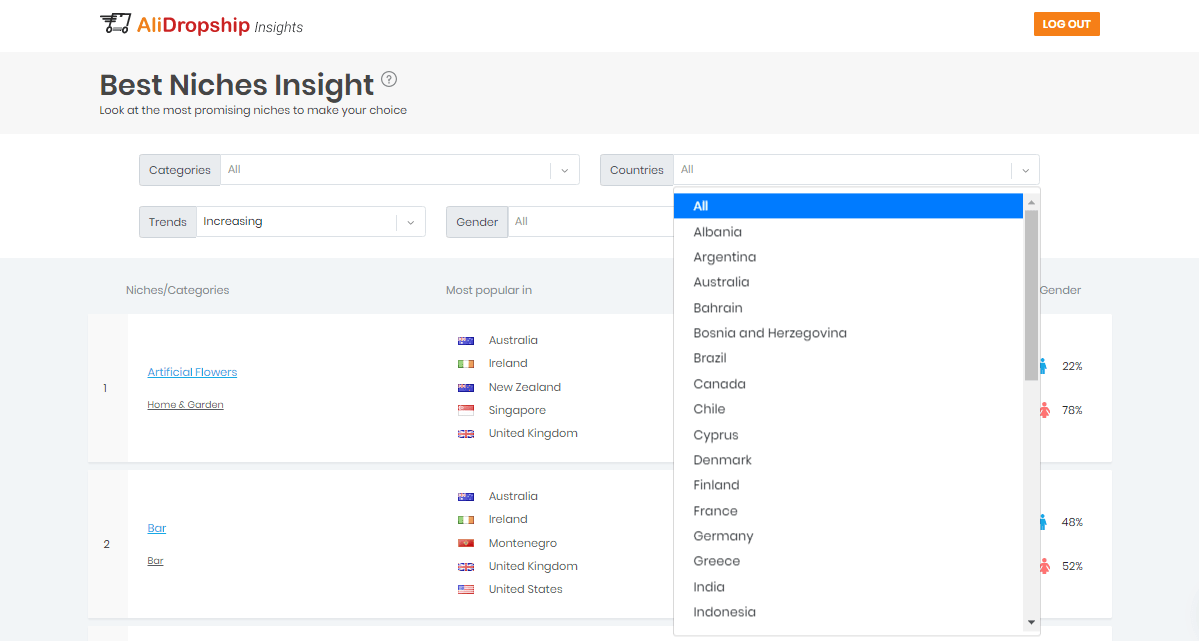This screenshot has height=641, width=1199.
Task: Click female gender icon showing 52%
Action: (1044, 566)
